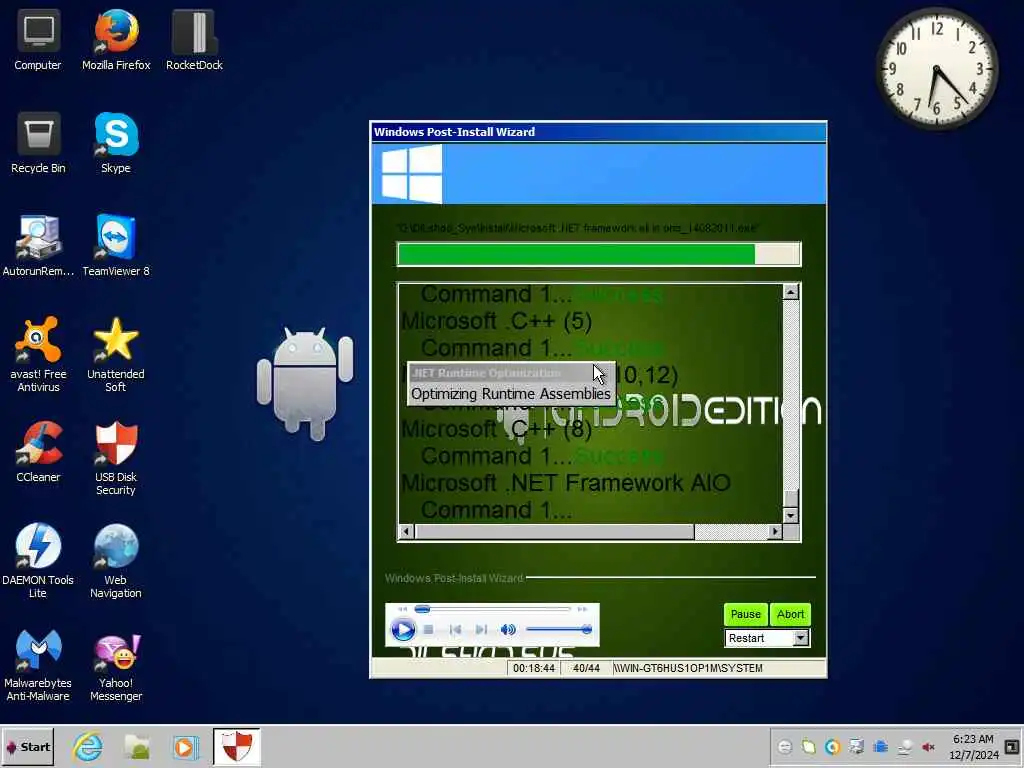Launch the Skype desktop shortcut

point(116,144)
